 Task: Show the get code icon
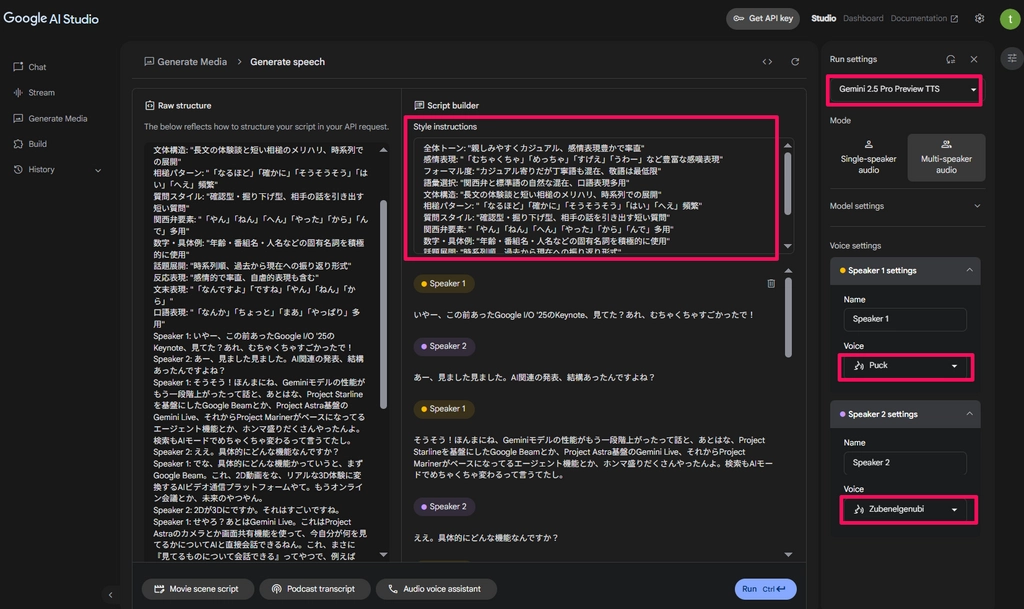pos(767,61)
